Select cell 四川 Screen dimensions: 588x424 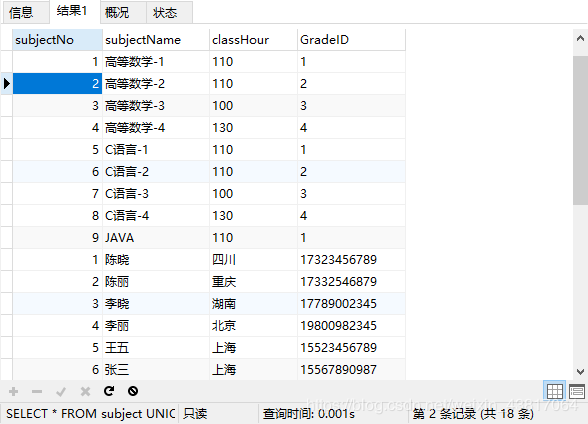(x=253, y=259)
